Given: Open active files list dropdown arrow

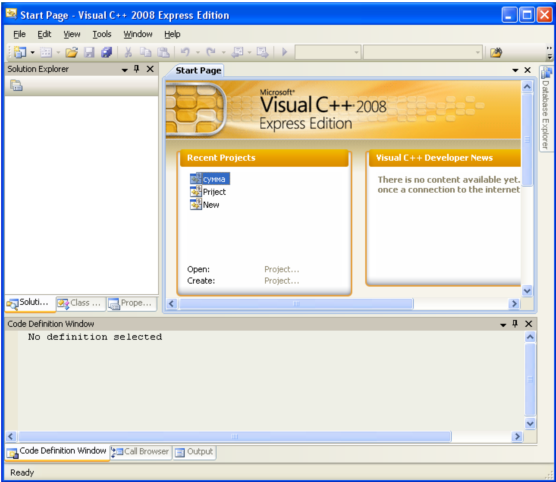Looking at the screenshot, I should point(515,70).
